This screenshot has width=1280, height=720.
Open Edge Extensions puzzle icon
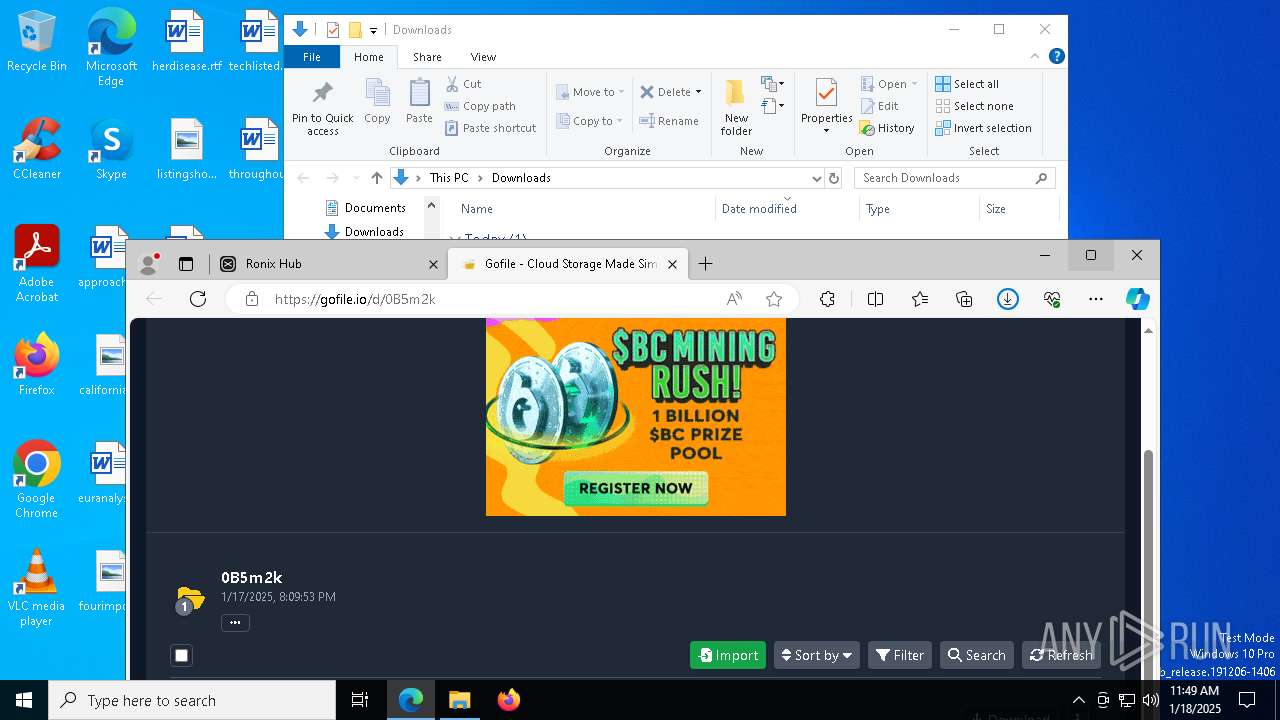click(x=827, y=299)
